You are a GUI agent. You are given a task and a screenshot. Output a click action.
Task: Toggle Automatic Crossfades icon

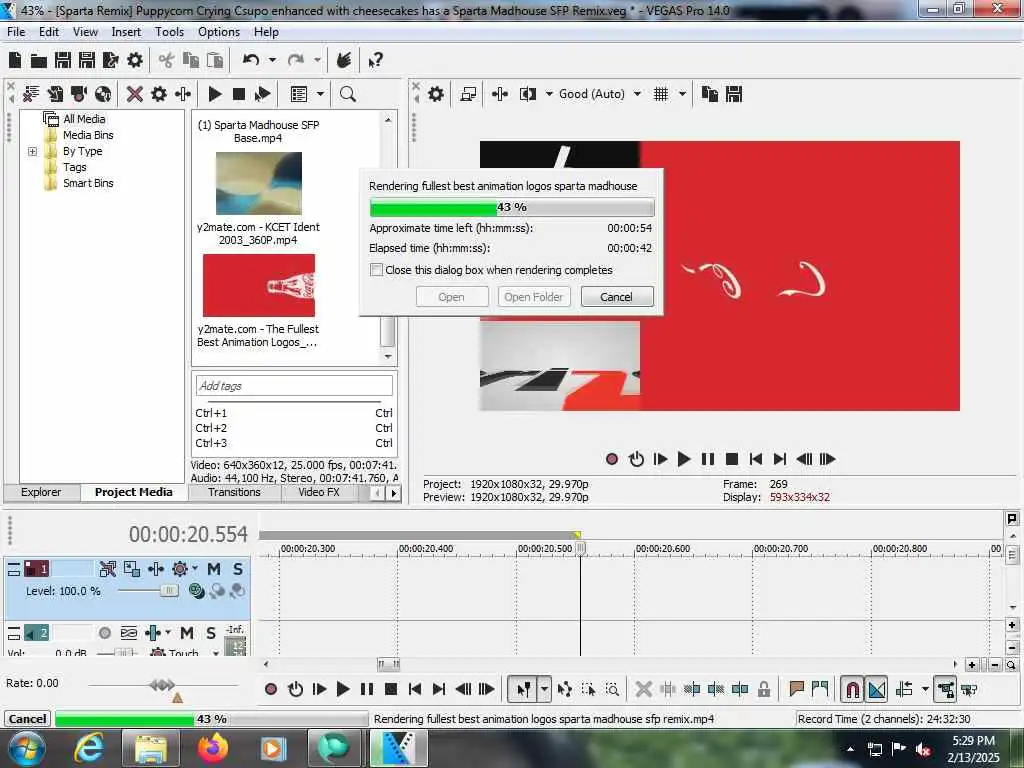pos(877,689)
